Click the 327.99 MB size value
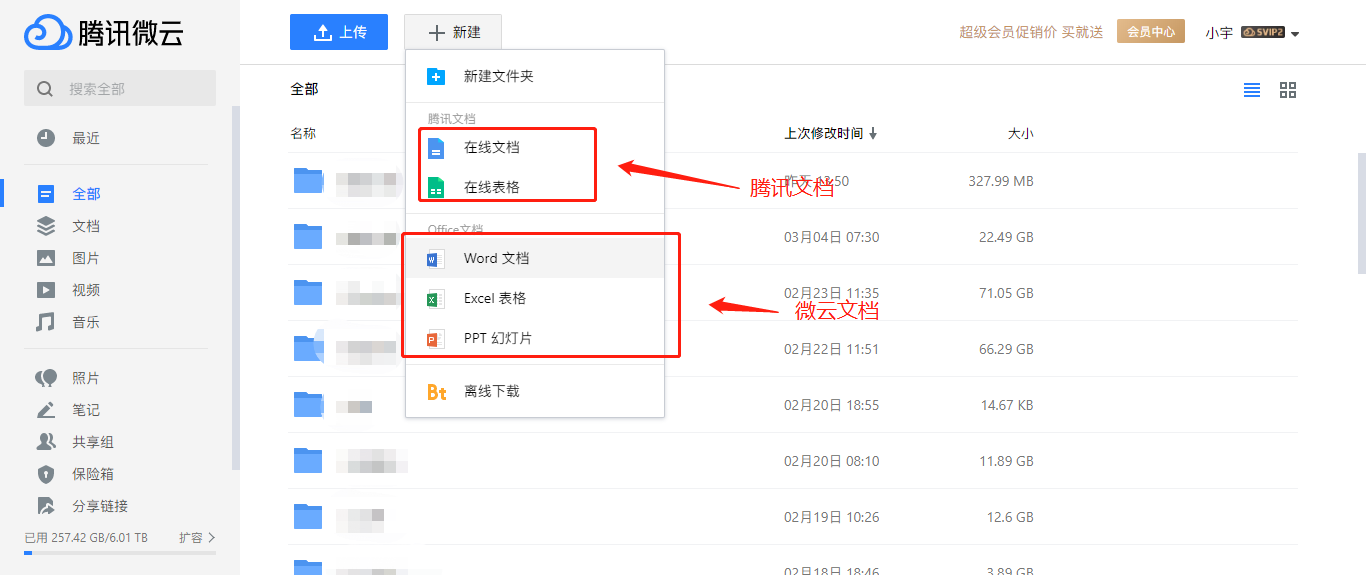 1001,182
